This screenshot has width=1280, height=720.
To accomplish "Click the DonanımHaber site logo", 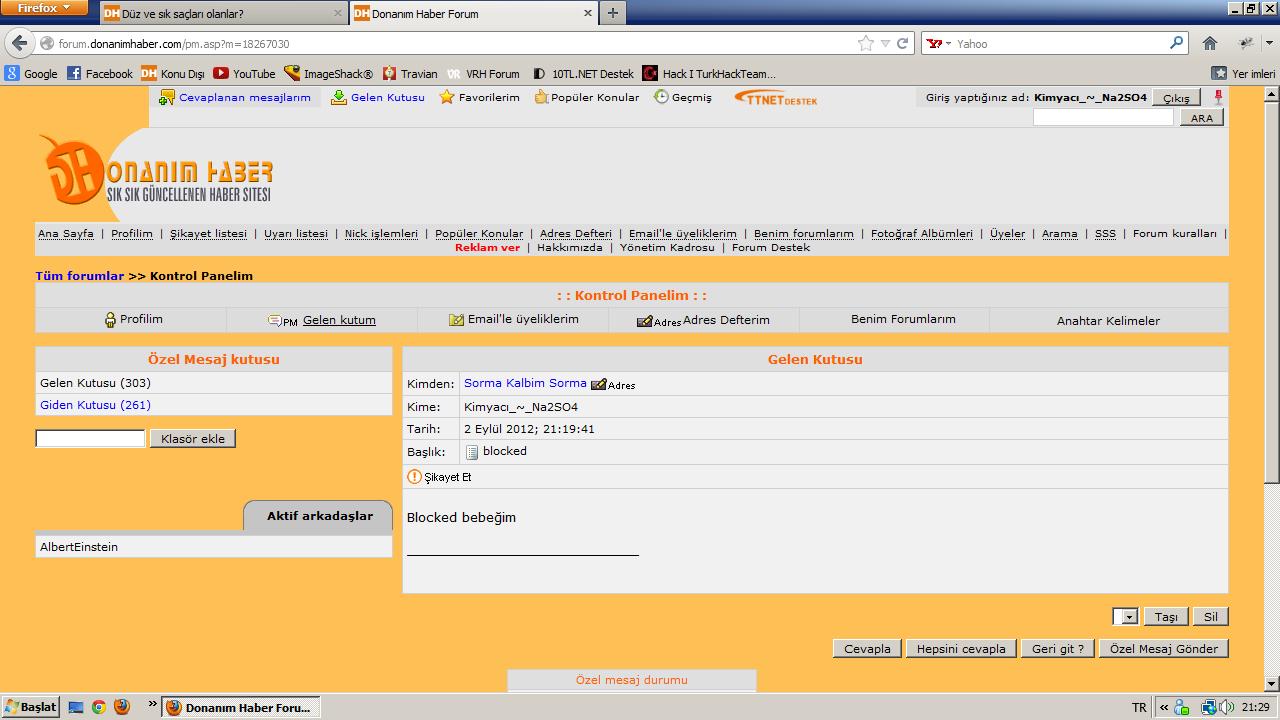I will tap(156, 172).
